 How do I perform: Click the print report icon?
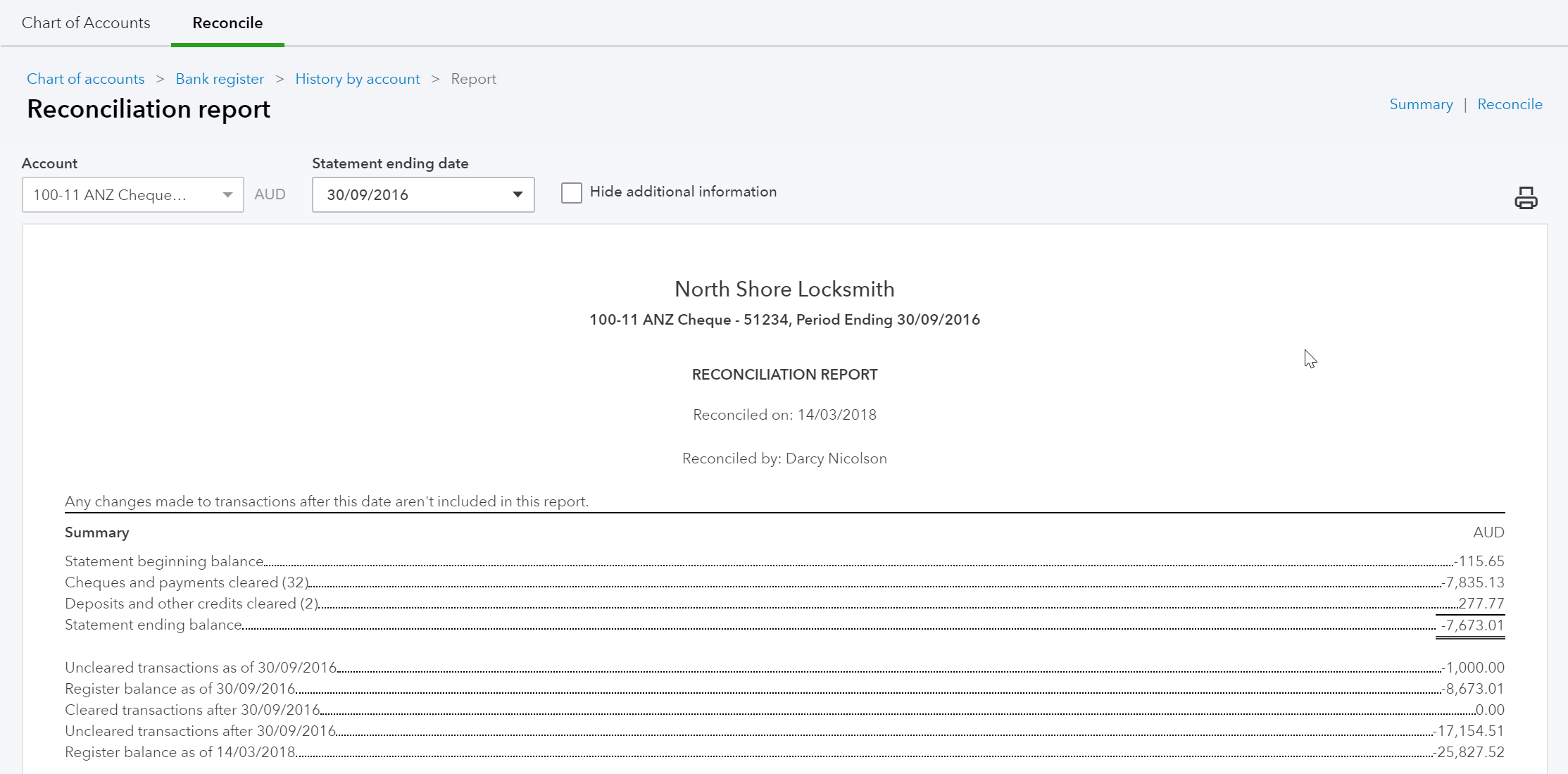click(x=1525, y=198)
